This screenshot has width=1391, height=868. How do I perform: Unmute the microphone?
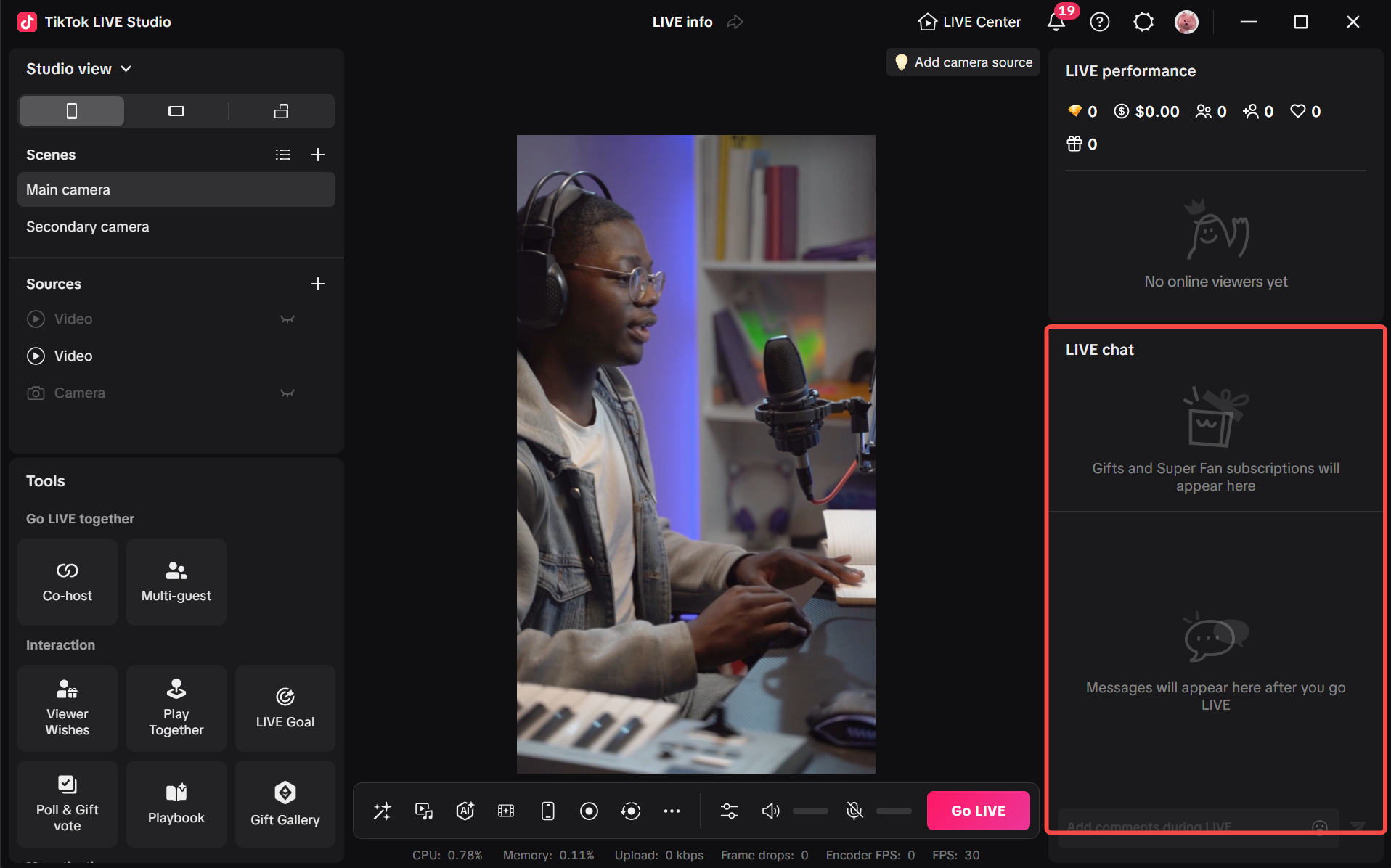click(854, 811)
